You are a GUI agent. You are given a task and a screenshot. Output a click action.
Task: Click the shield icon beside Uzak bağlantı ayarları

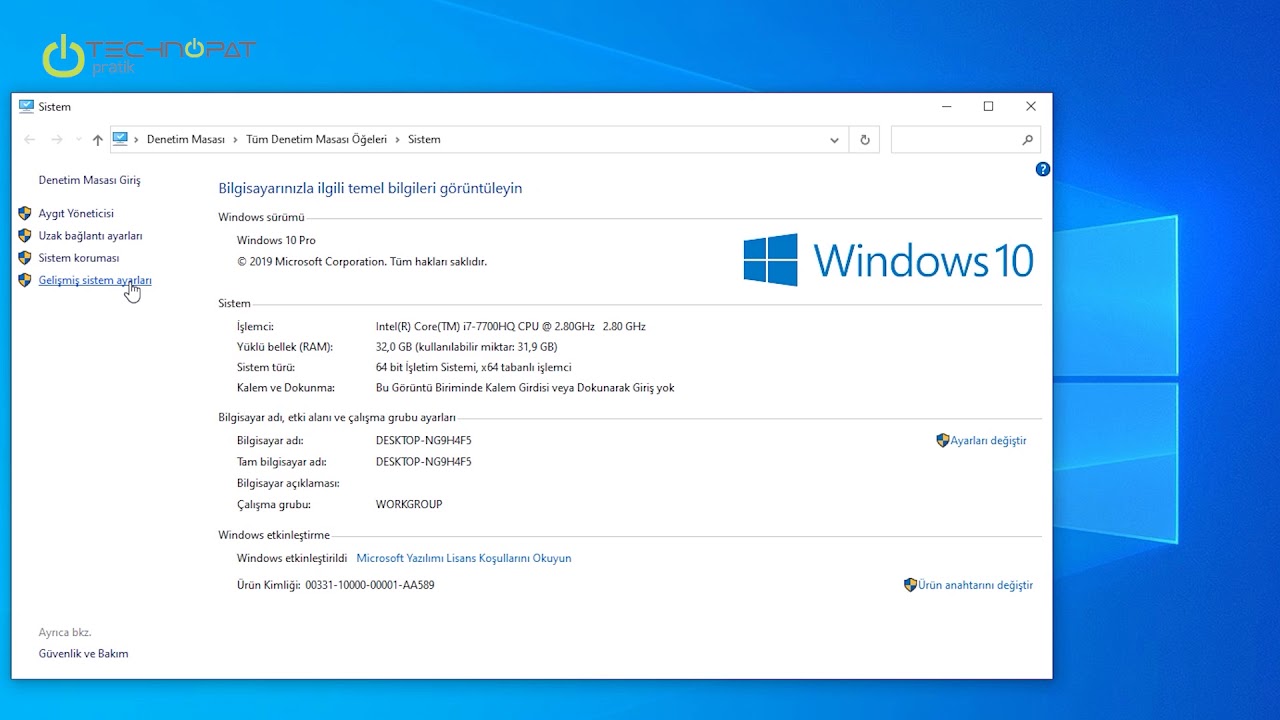point(25,236)
